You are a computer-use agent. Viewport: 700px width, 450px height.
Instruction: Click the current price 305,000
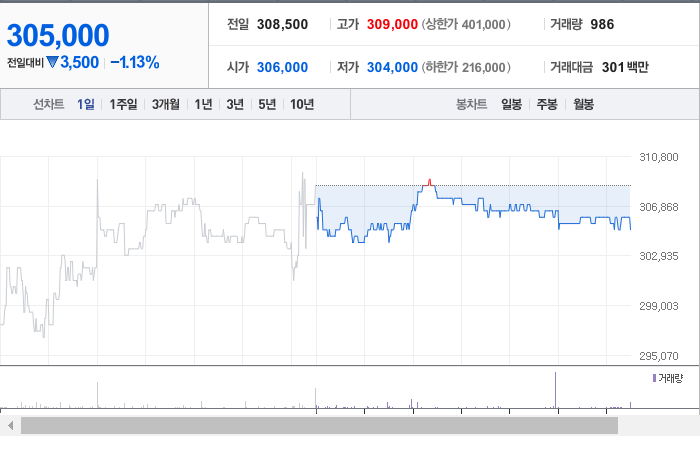[58, 35]
